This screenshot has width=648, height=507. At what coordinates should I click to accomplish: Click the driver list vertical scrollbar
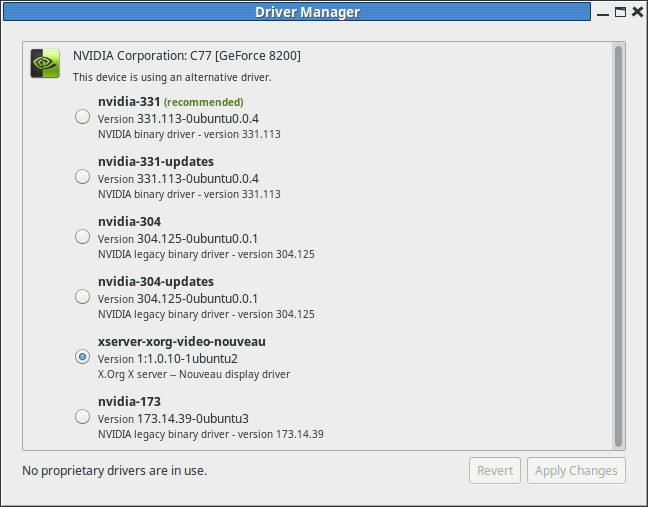pyautogui.click(x=618, y=246)
